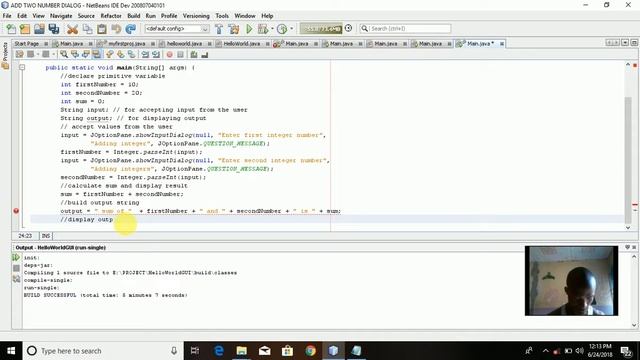Open the File menu
The height and width of the screenshot is (360, 640).
pos(7,16)
